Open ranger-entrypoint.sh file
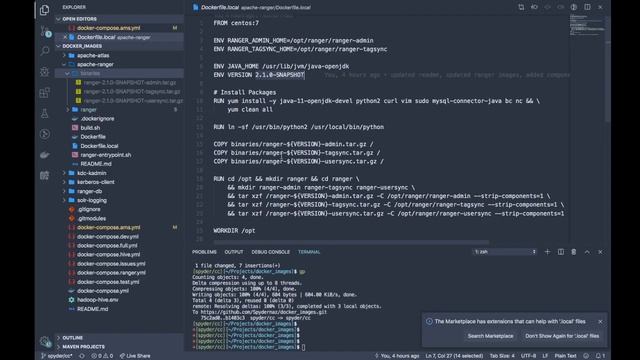The width and height of the screenshot is (640, 360). coord(106,155)
